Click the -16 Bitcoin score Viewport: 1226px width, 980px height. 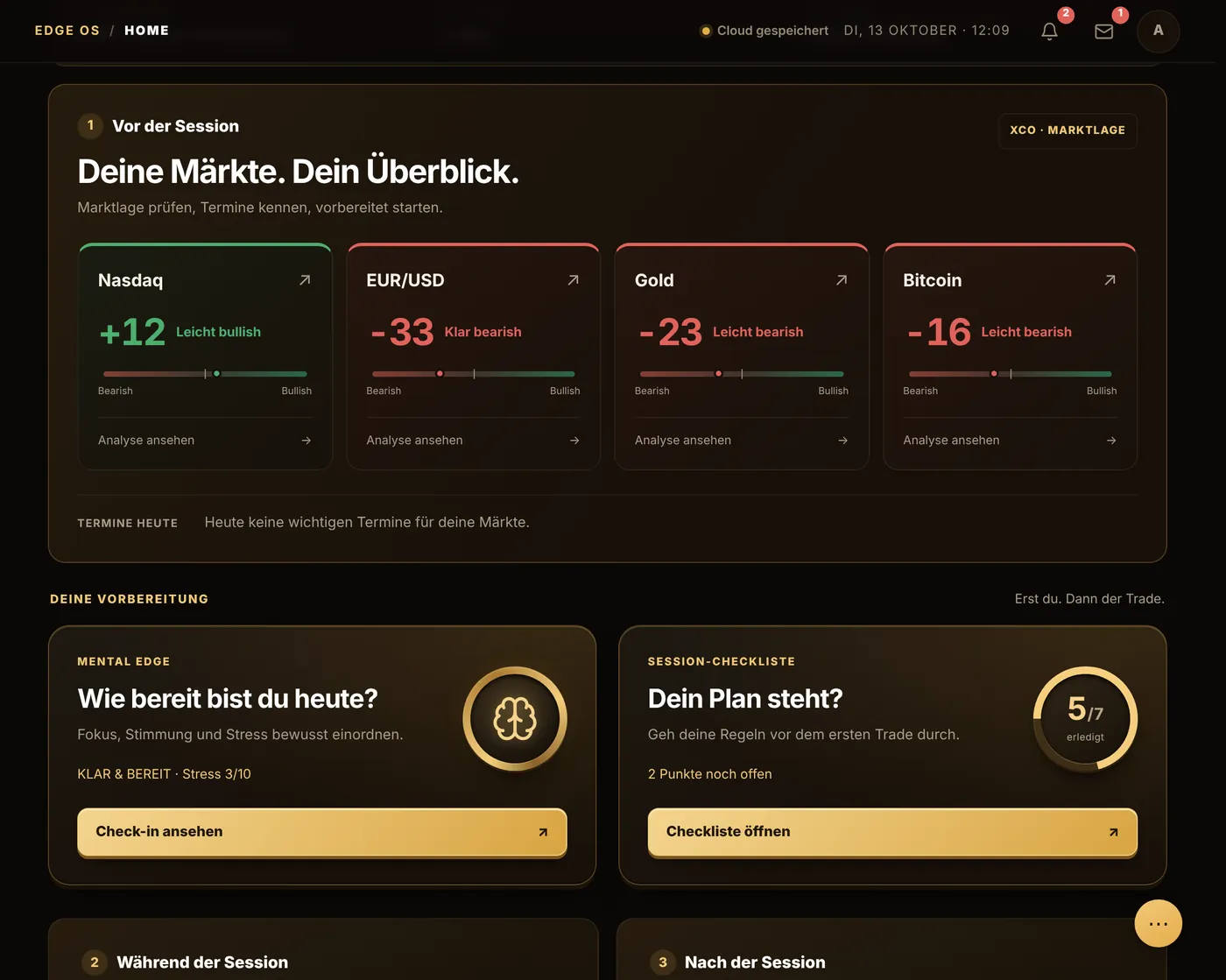tap(939, 332)
